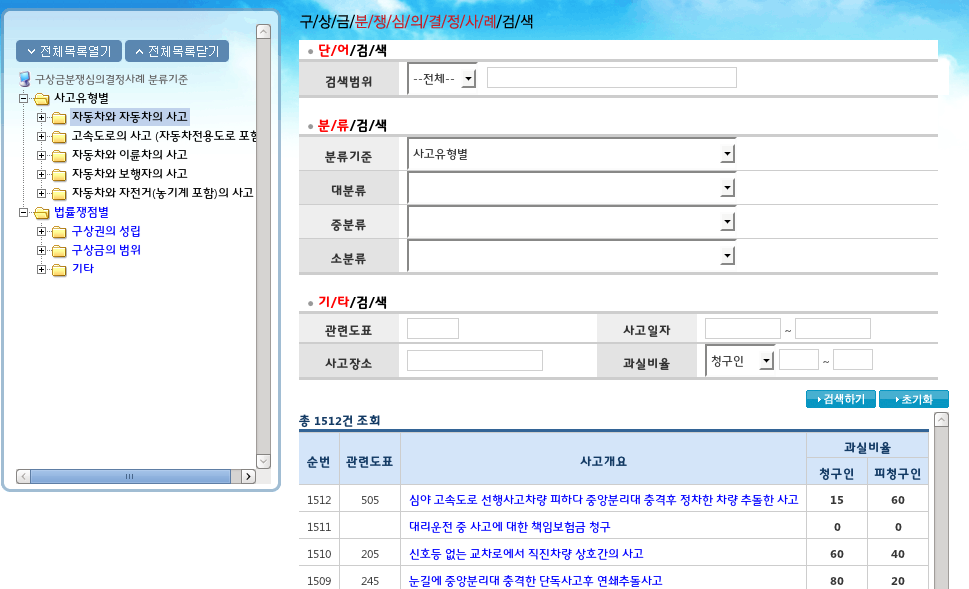Viewport: 969px width, 589px height.
Task: Select 자동차와 자동차의 사고 tree item
Action: (130, 116)
